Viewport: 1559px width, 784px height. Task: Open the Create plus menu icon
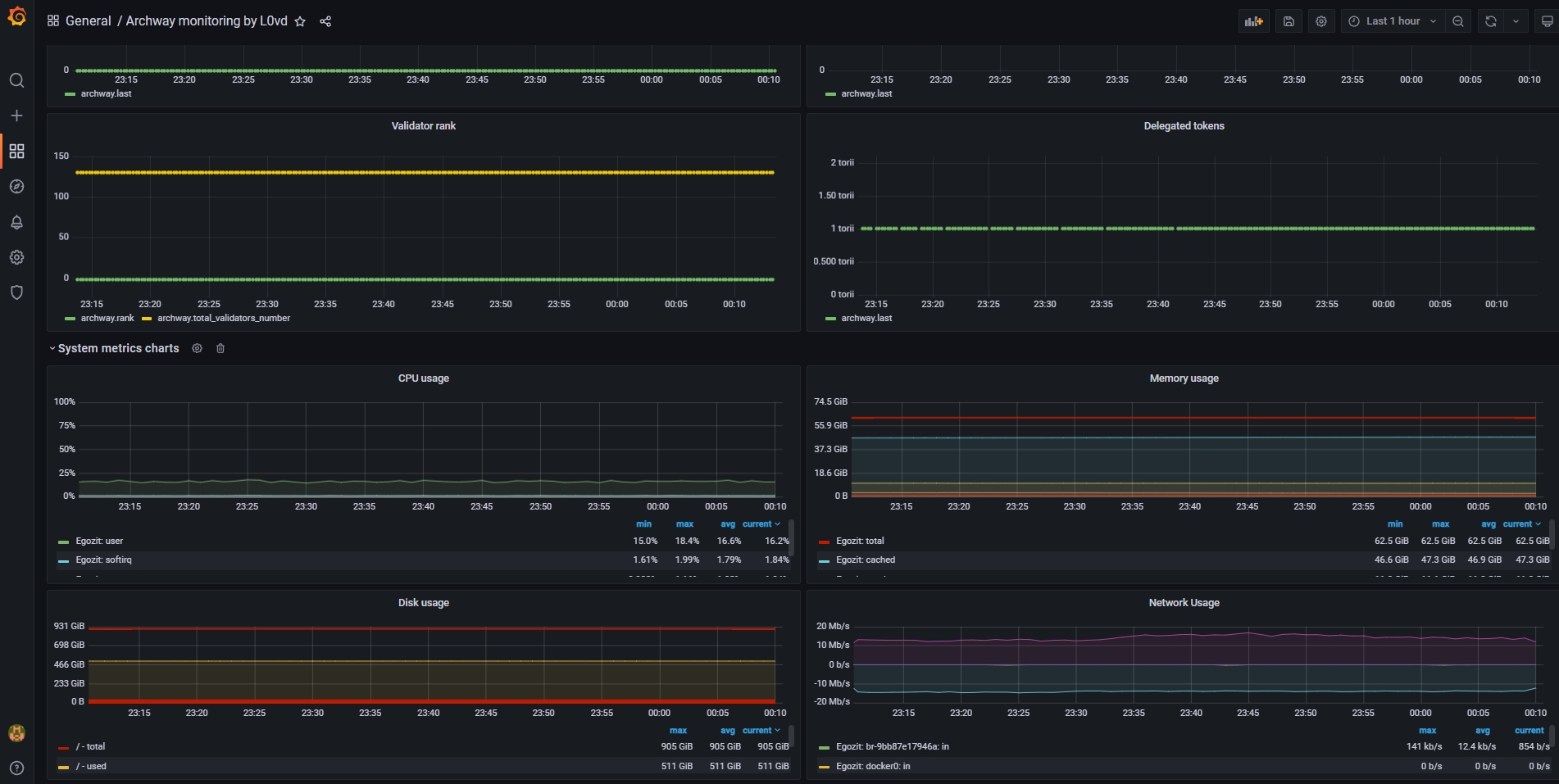[x=16, y=116]
